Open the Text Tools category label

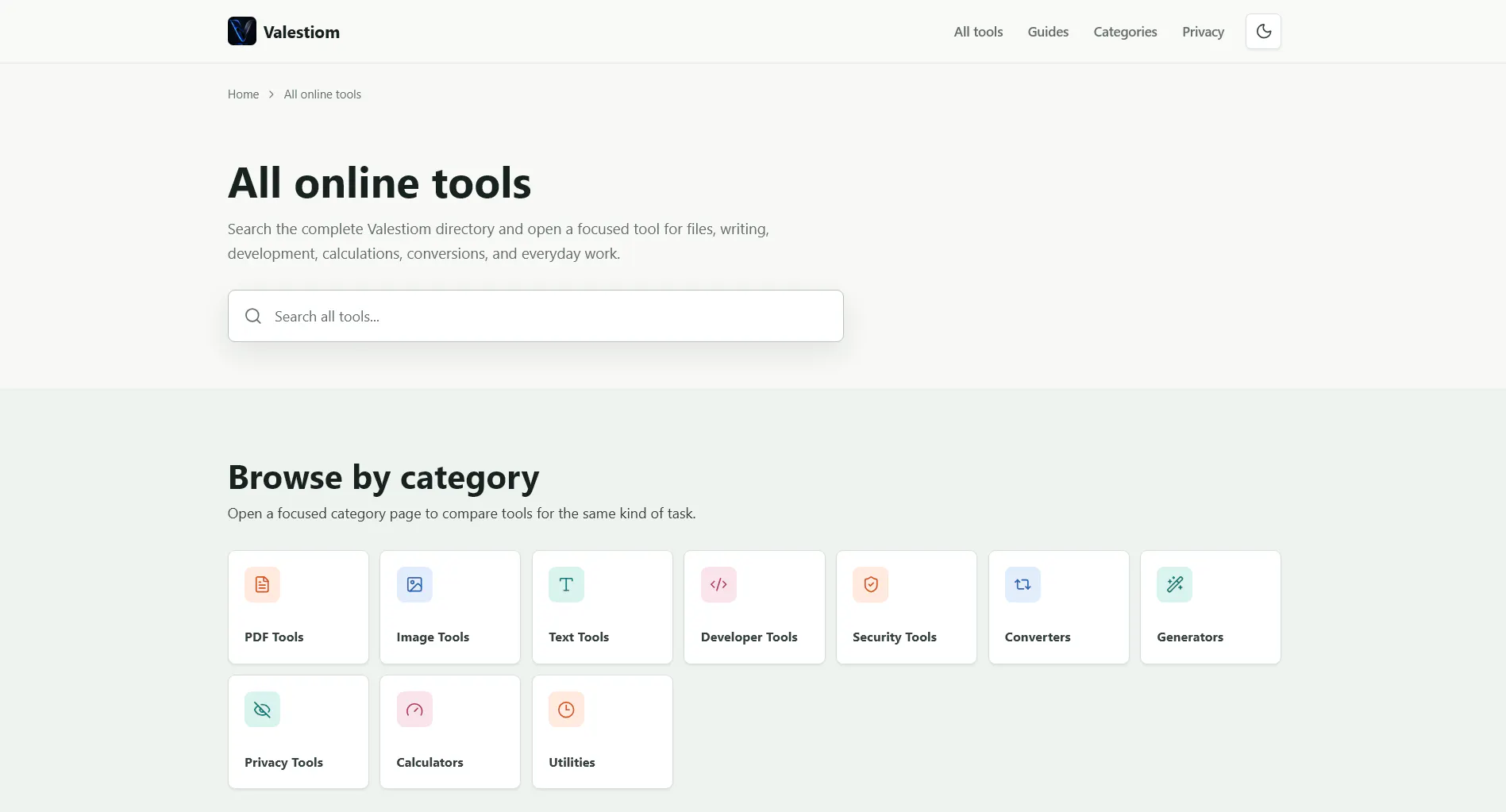click(579, 637)
